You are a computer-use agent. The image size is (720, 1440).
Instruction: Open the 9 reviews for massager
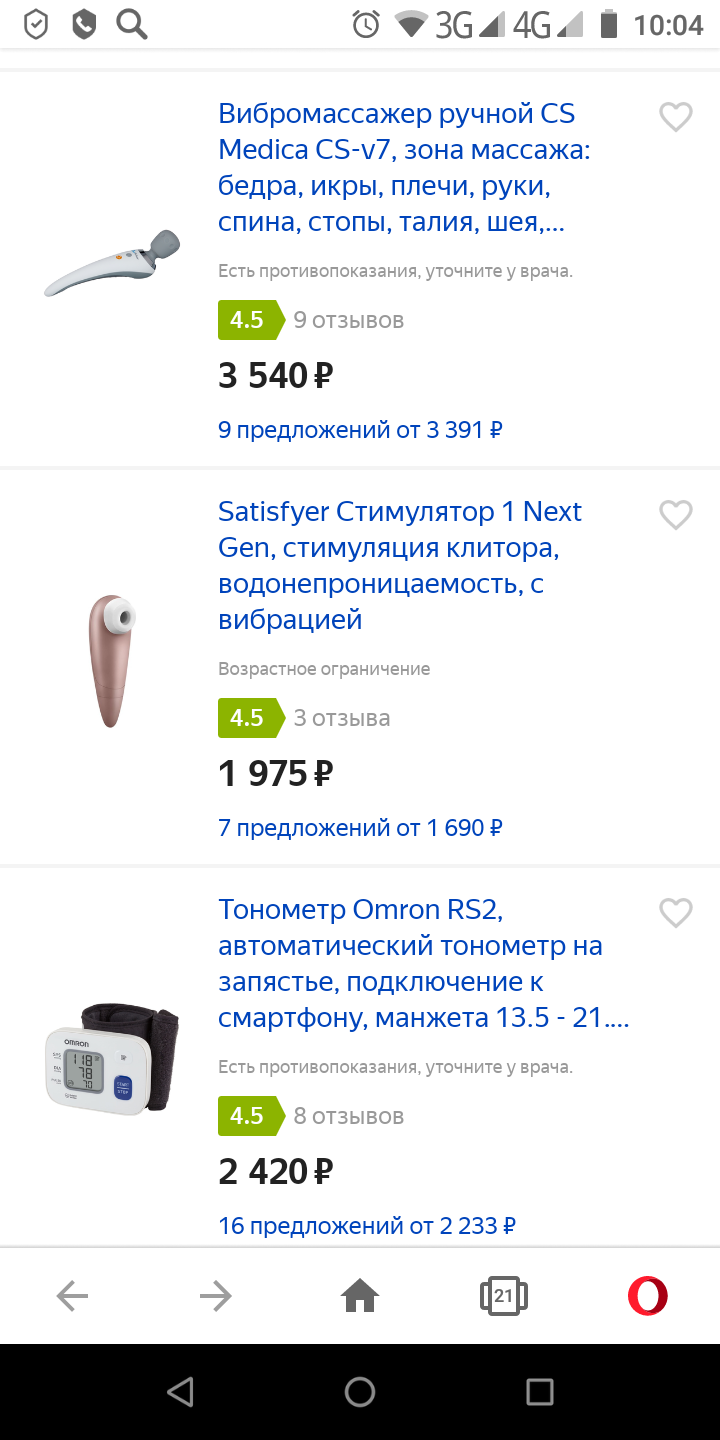[x=348, y=320]
